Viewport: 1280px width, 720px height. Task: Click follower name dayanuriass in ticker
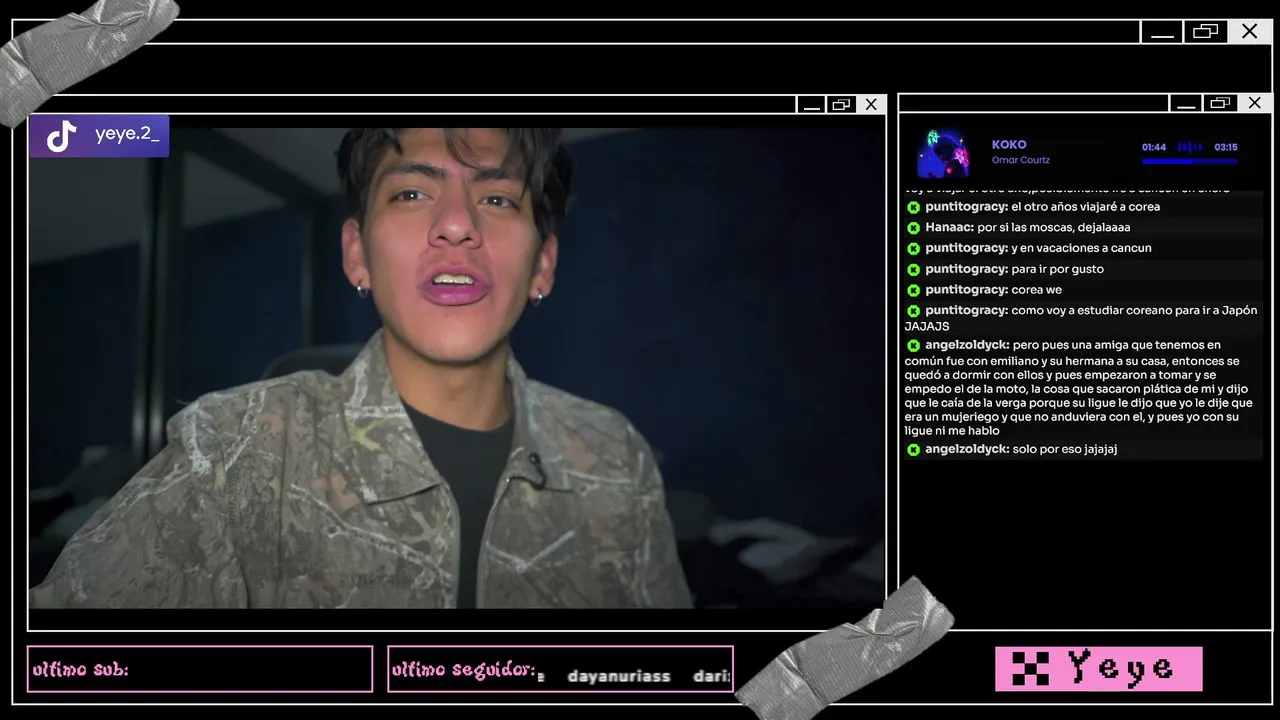(619, 677)
